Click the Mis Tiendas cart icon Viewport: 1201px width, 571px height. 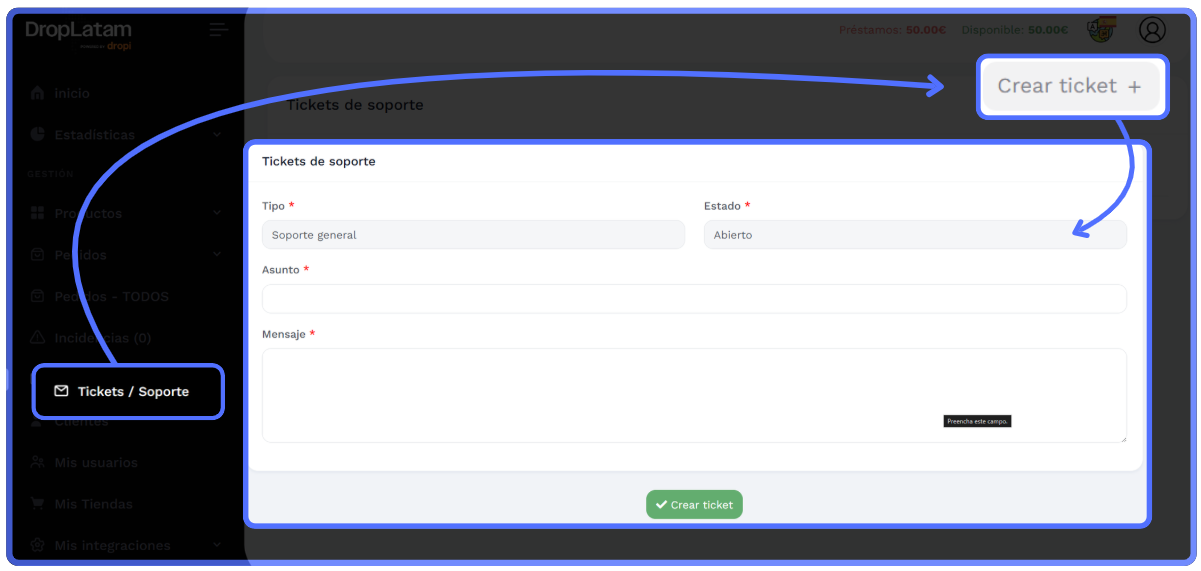click(38, 504)
